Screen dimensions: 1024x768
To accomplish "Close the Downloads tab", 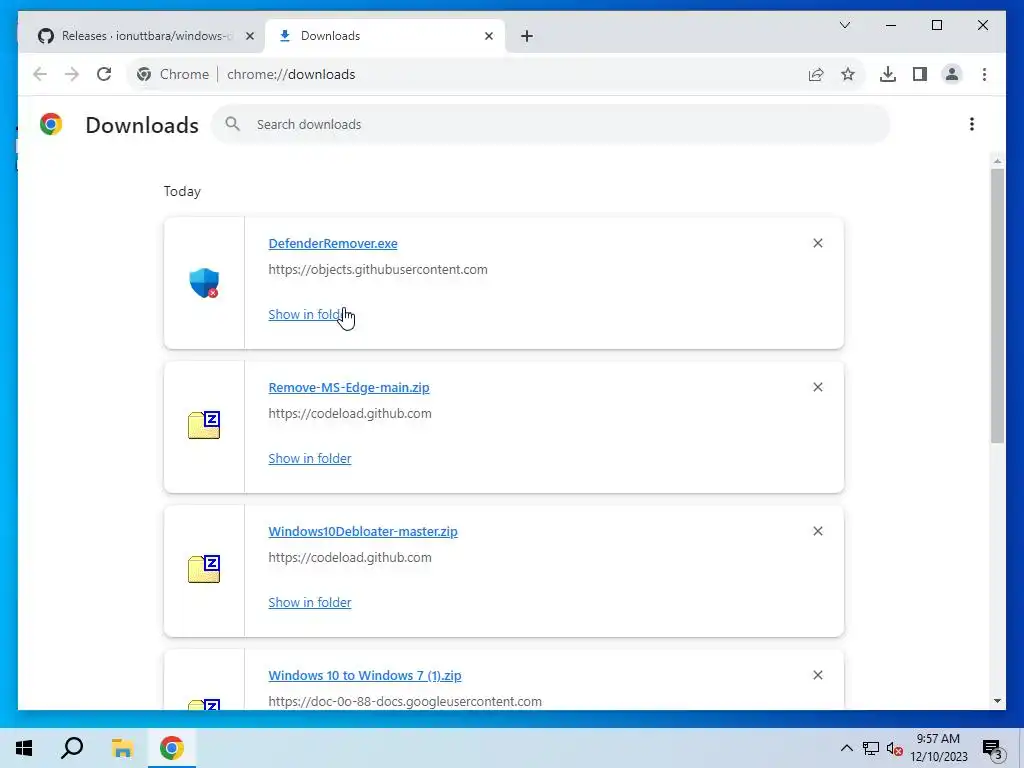I will coord(488,36).
